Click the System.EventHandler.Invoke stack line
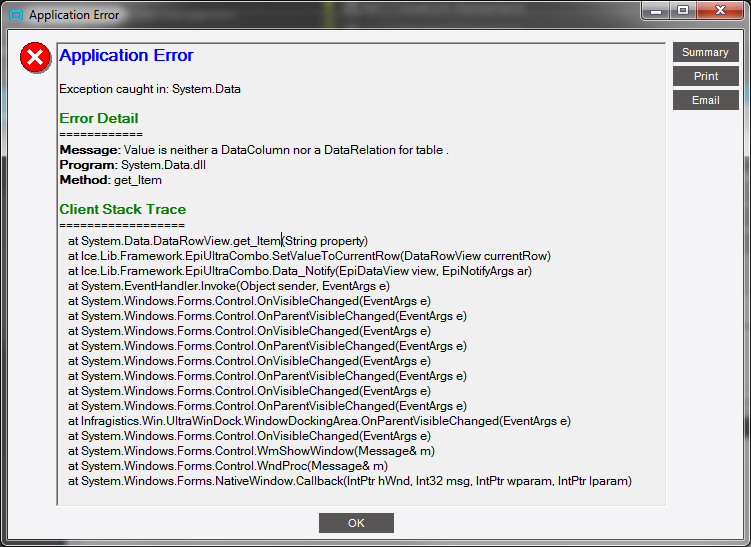This screenshot has width=751, height=547. (x=229, y=286)
